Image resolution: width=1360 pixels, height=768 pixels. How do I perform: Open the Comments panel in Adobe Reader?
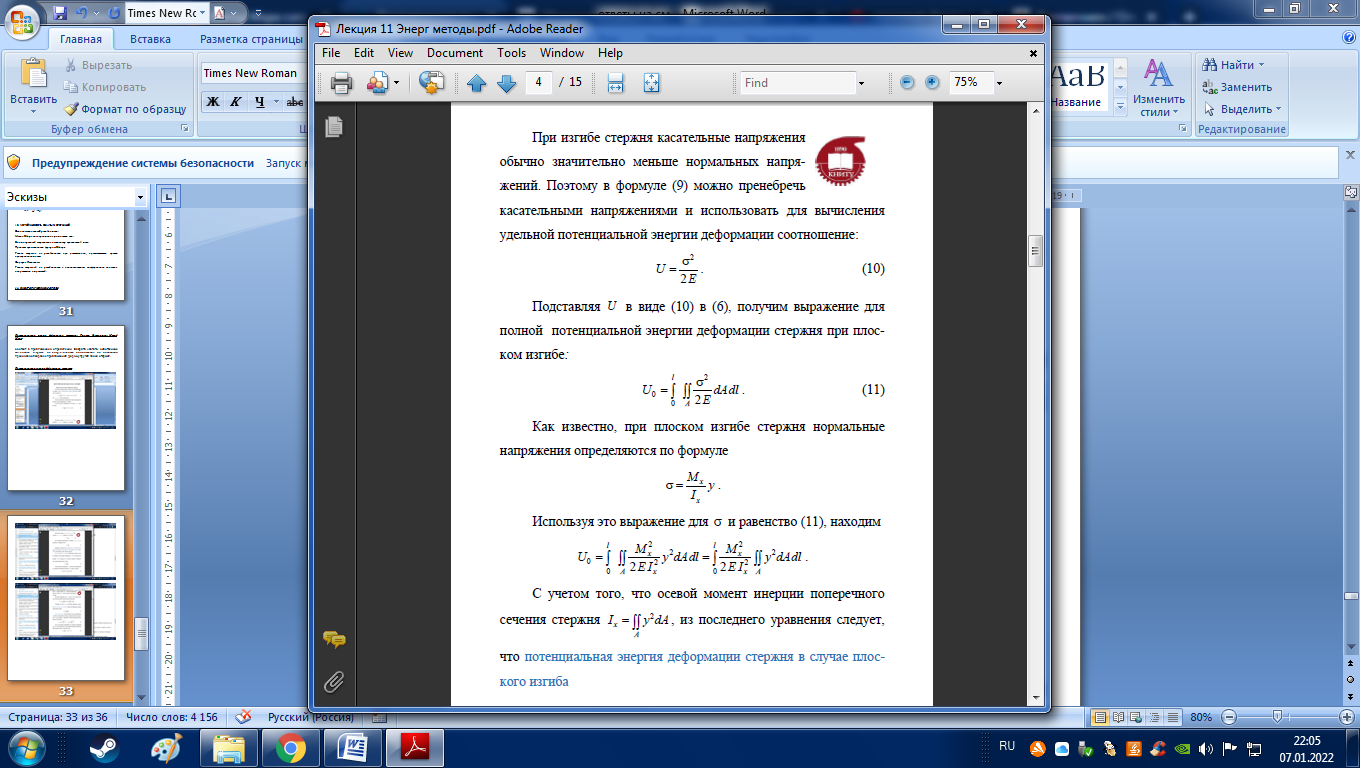pyautogui.click(x=334, y=639)
